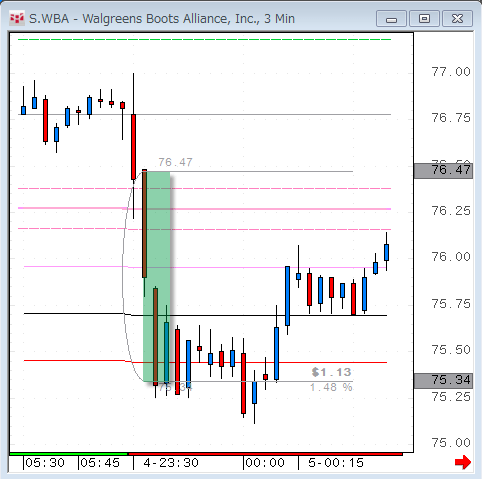Click the 75.34 price marker on axis
Screen dimensions: 482x479
coord(443,380)
